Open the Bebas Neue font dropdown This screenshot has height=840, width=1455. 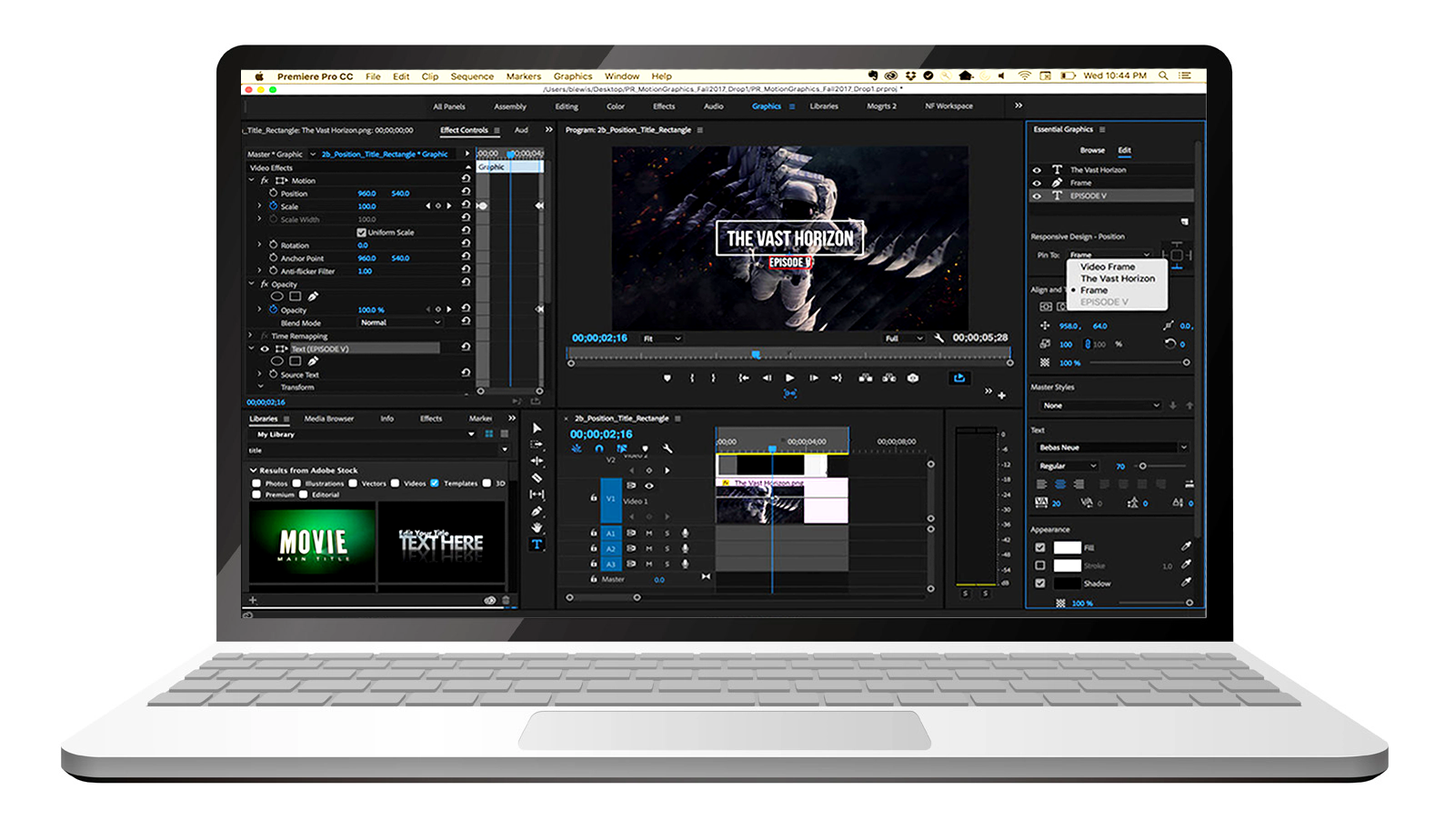pos(1112,447)
